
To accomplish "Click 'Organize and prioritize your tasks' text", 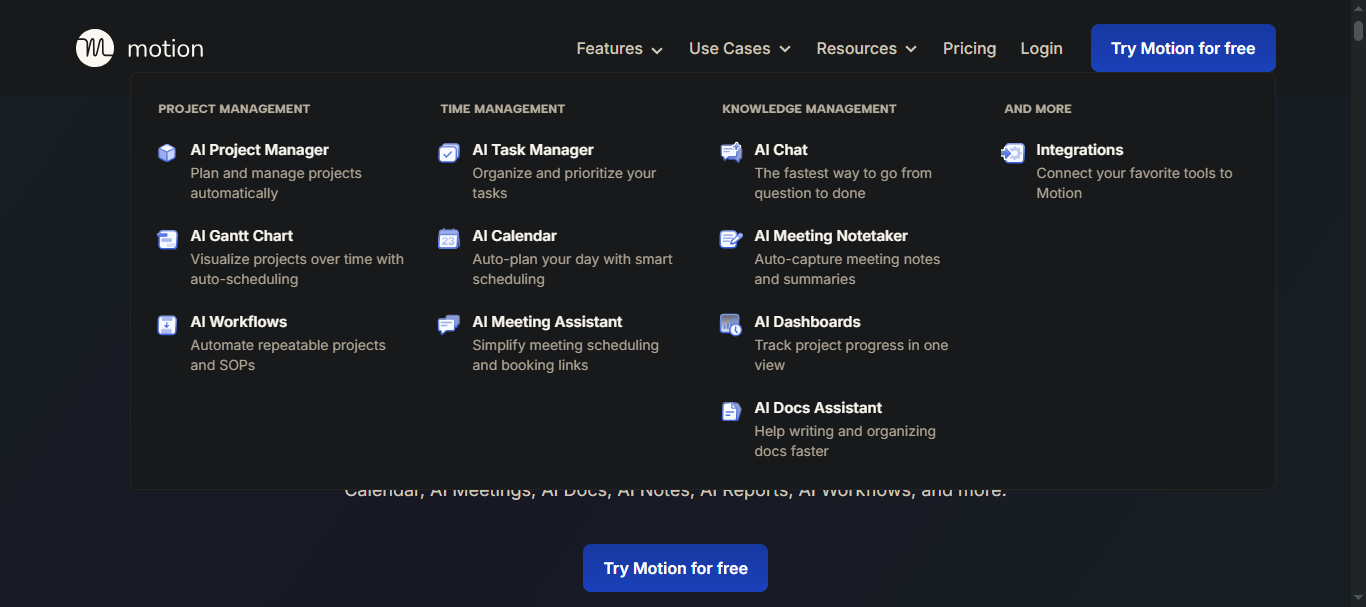I will (x=564, y=183).
